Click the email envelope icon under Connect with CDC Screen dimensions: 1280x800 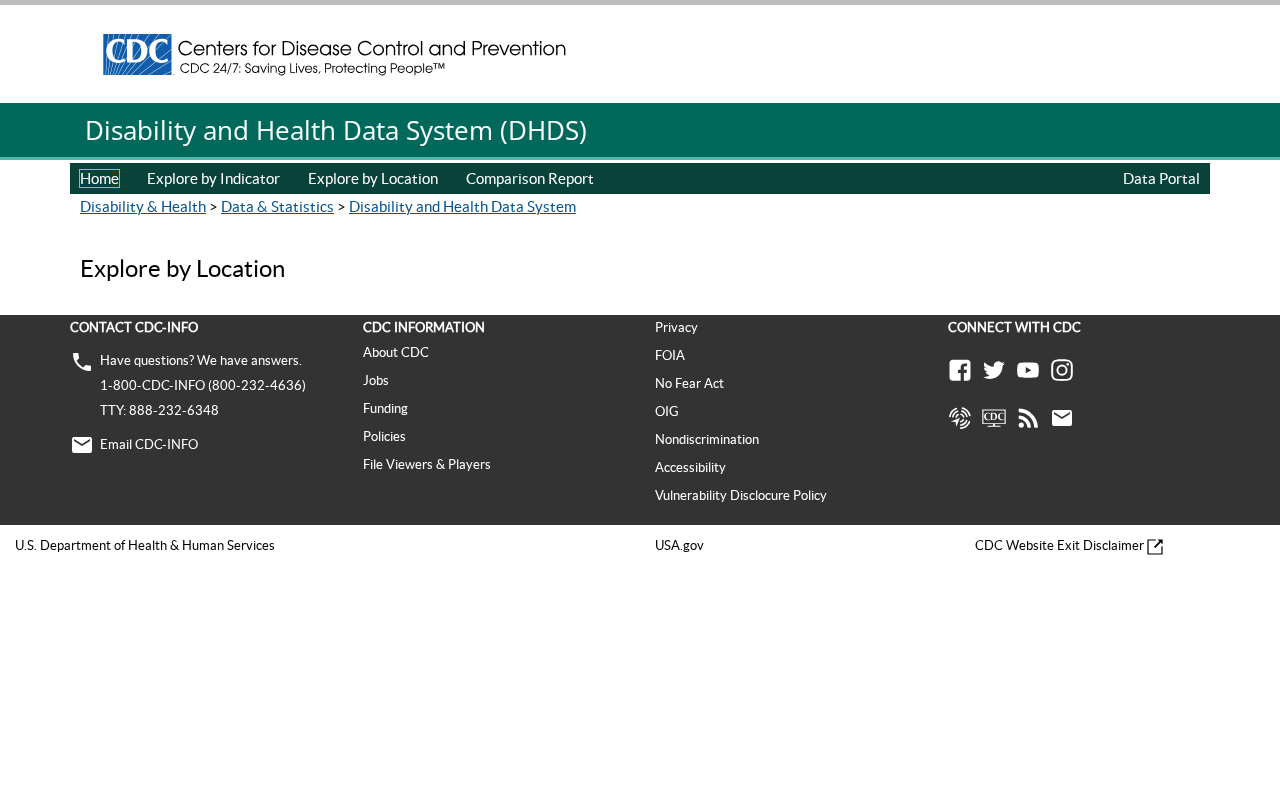click(x=1062, y=418)
